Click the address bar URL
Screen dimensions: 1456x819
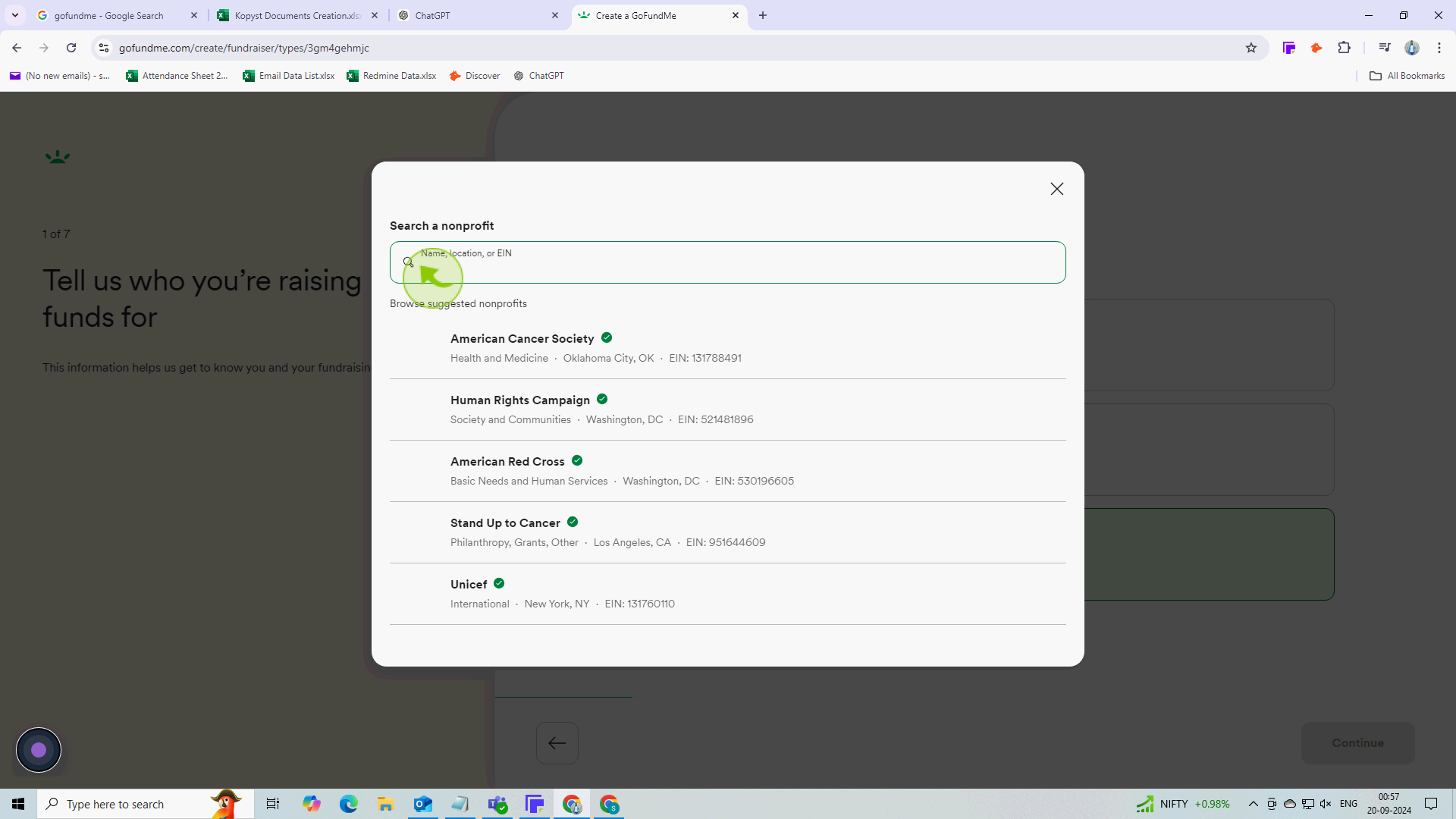point(244,48)
